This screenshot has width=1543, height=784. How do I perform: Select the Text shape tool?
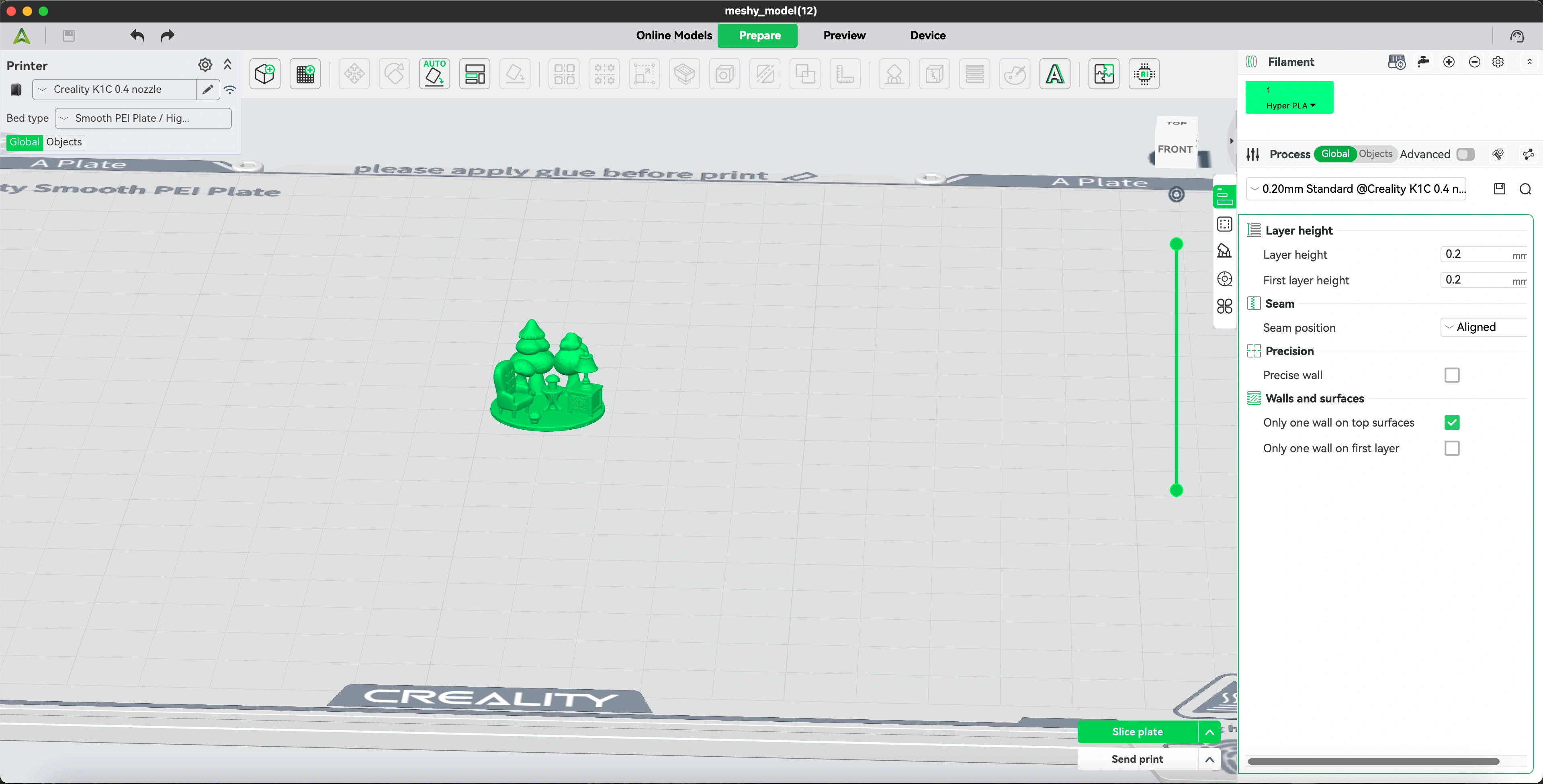tap(1054, 74)
